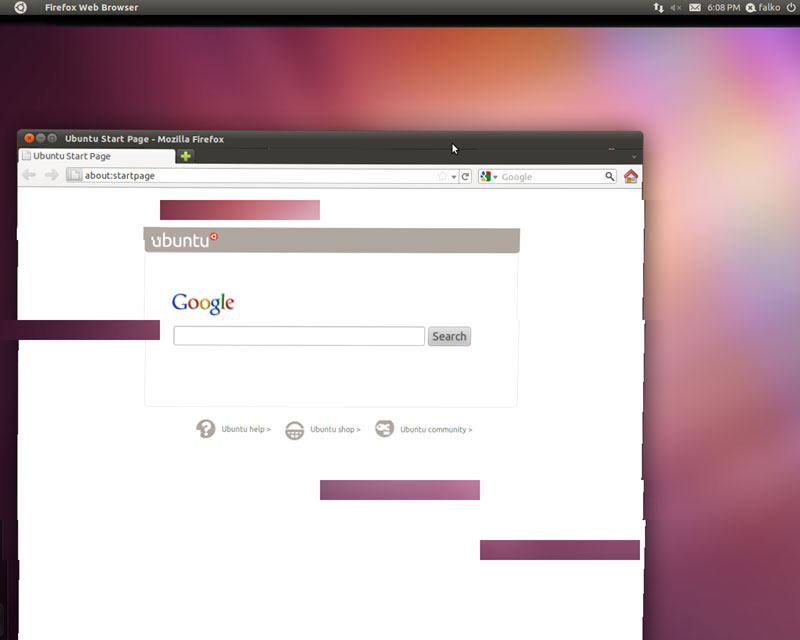Screen dimensions: 800x640
Task: Click the page identity icon in address bar
Action: pos(74,175)
